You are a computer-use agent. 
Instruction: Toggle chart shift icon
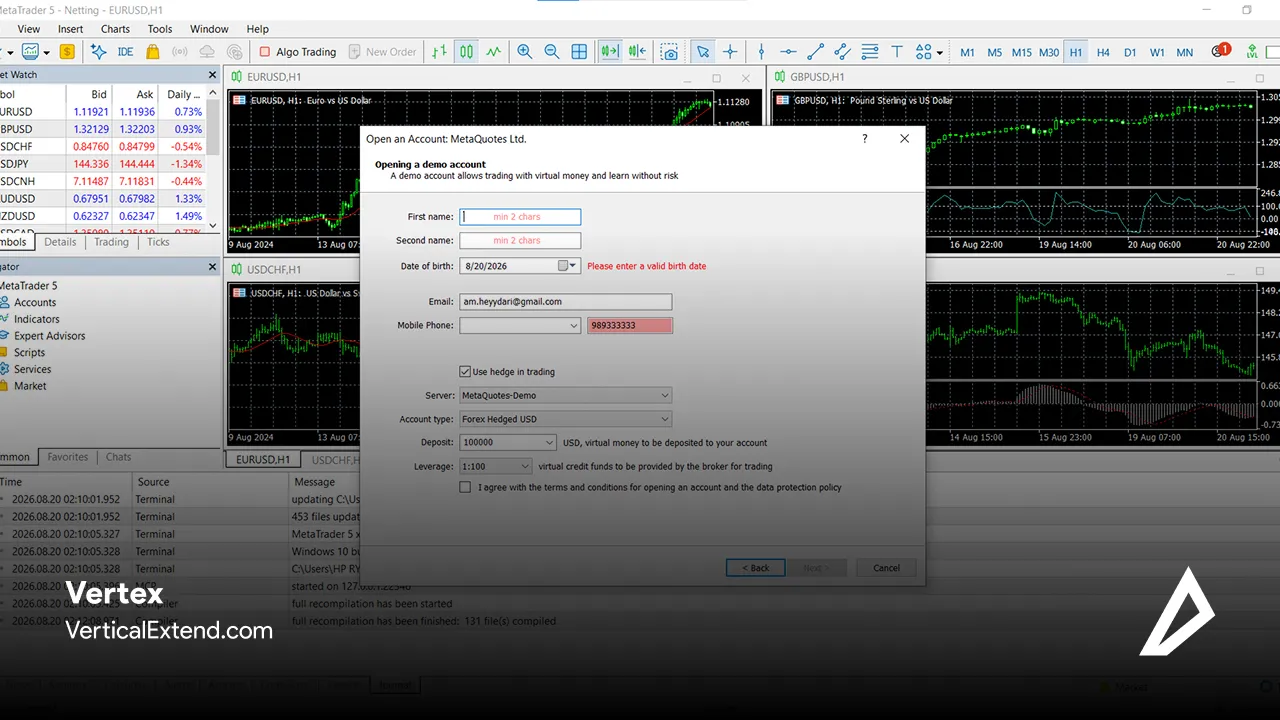[637, 52]
